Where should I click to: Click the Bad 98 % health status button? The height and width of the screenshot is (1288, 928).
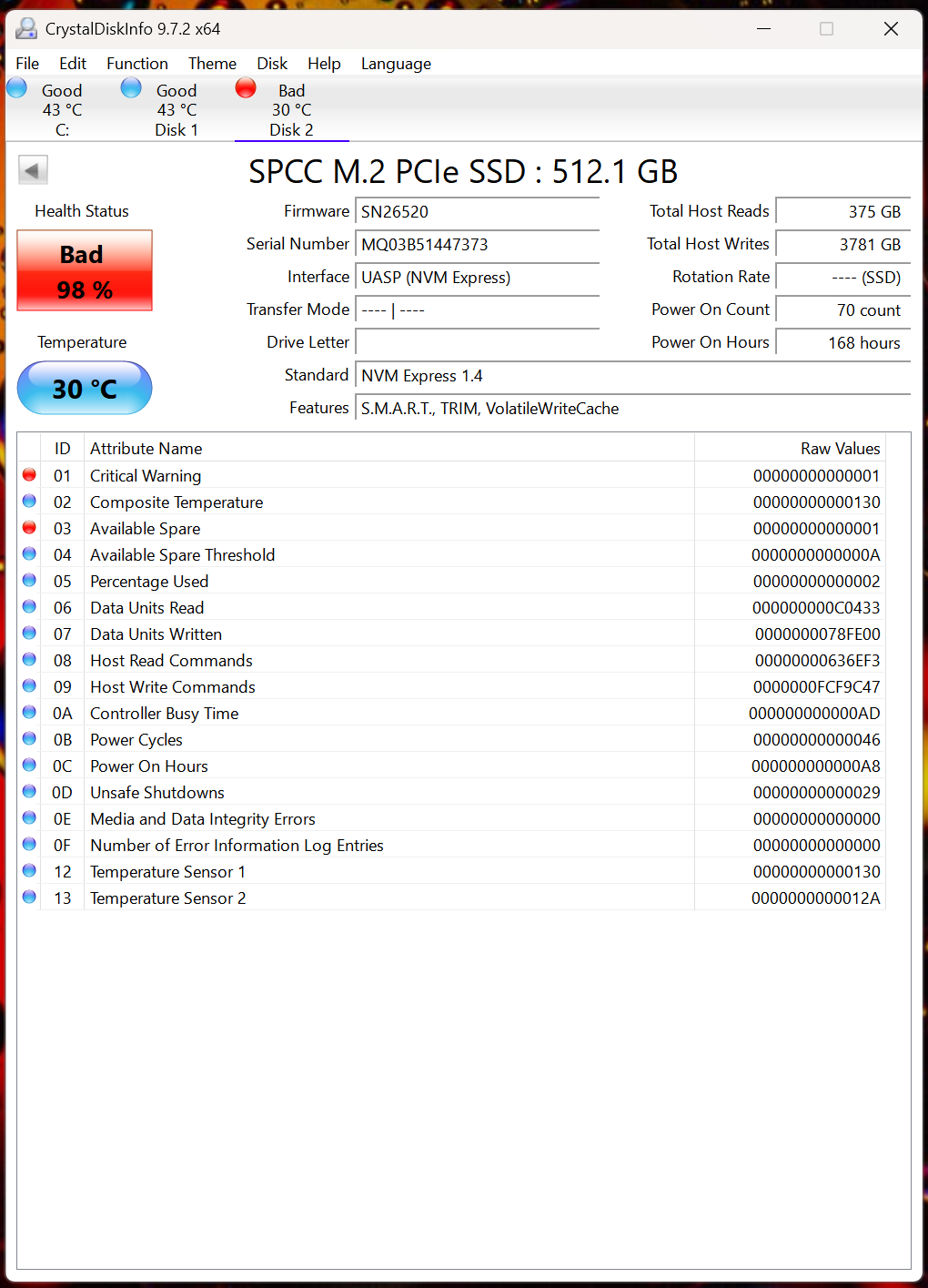pyautogui.click(x=85, y=271)
